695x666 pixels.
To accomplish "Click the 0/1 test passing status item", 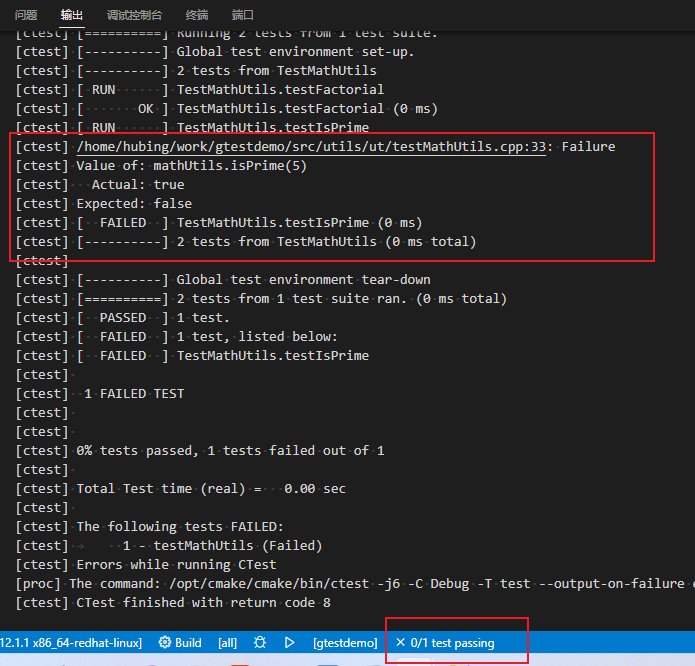I will 445,643.
